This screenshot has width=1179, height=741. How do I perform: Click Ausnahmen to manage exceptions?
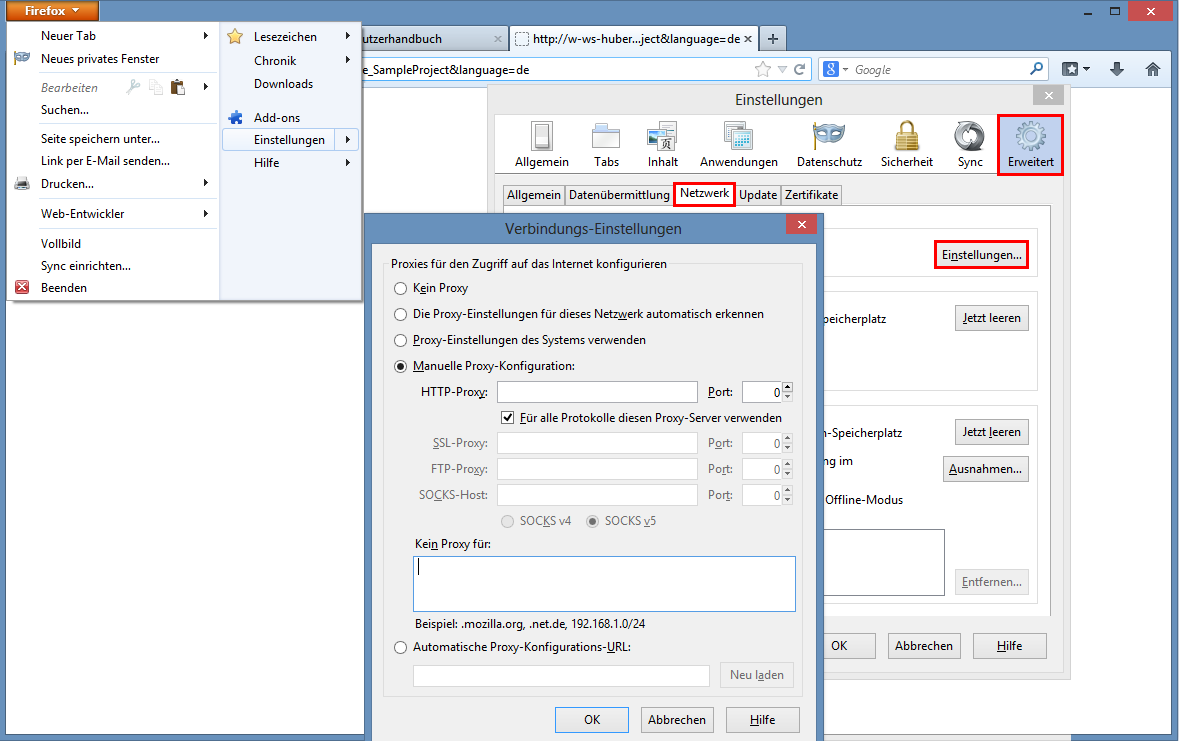985,468
